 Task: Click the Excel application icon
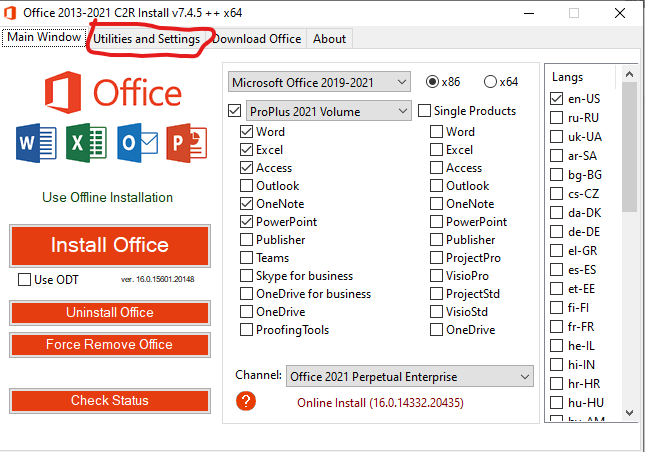click(86, 143)
